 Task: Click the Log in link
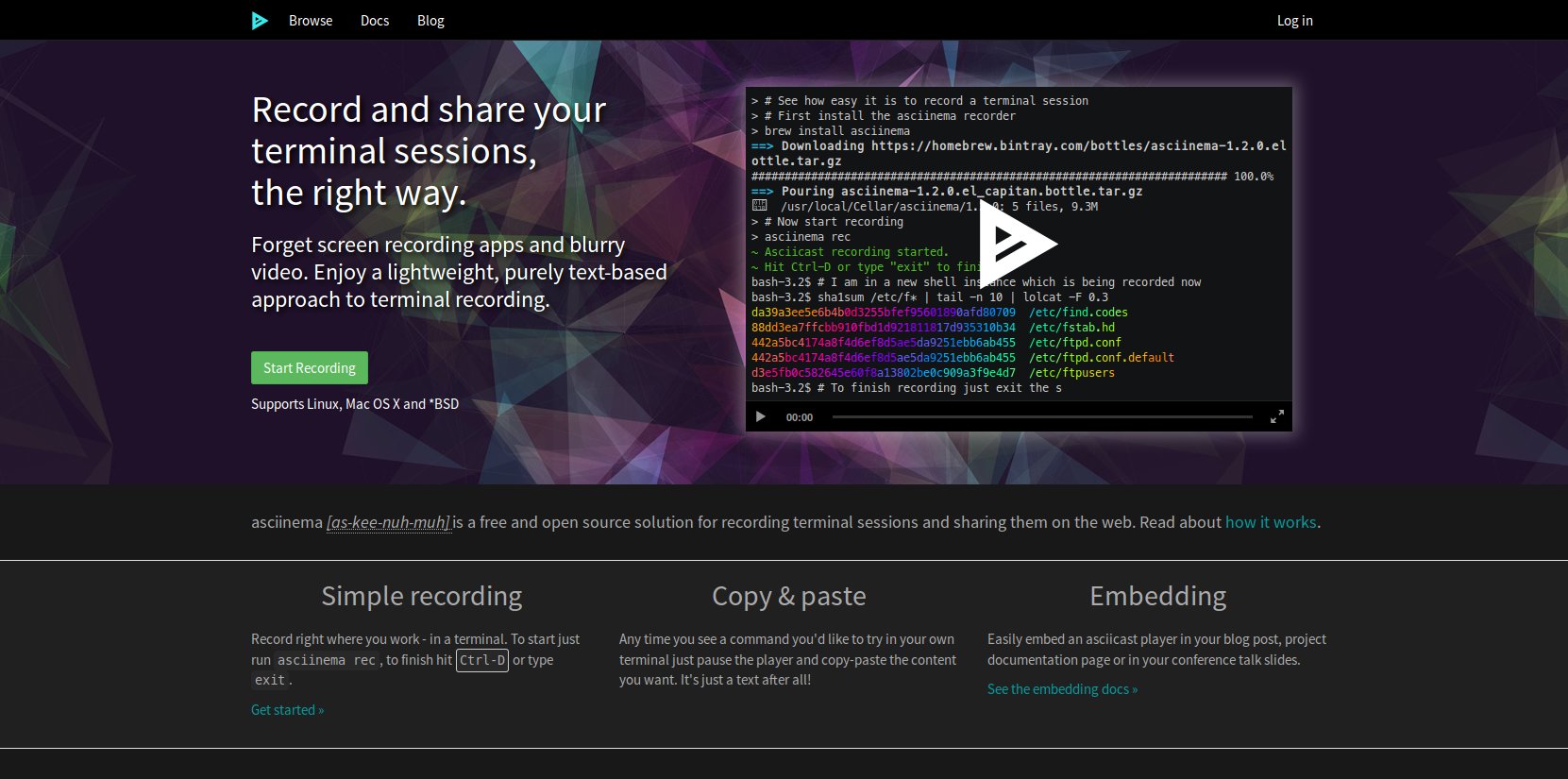[x=1295, y=20]
